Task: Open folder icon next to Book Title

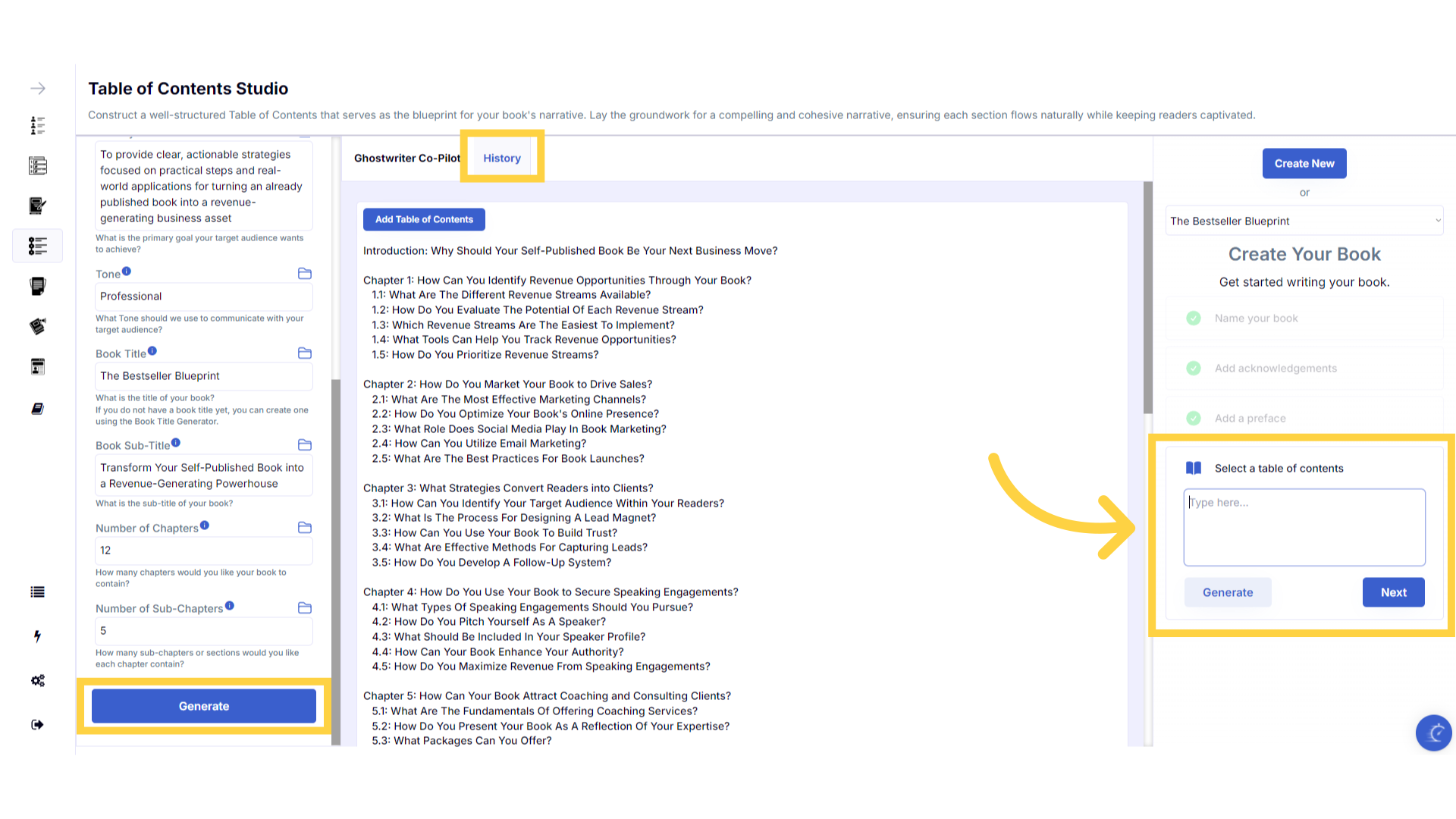Action: [x=305, y=353]
